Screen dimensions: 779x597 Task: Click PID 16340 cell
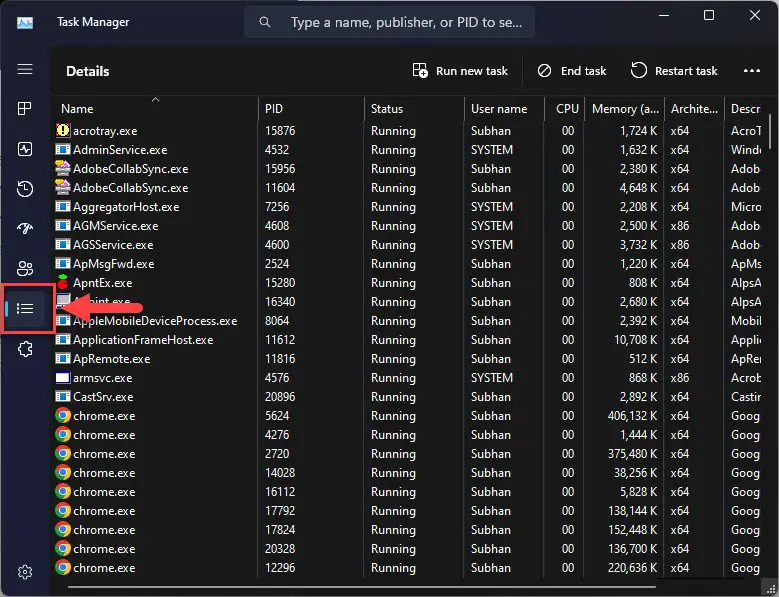pyautogui.click(x=280, y=301)
